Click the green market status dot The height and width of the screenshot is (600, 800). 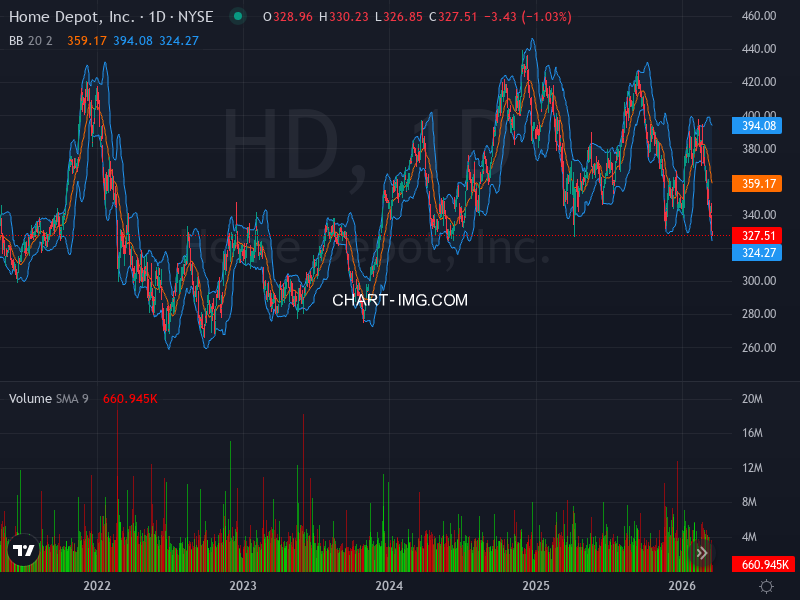coord(238,16)
